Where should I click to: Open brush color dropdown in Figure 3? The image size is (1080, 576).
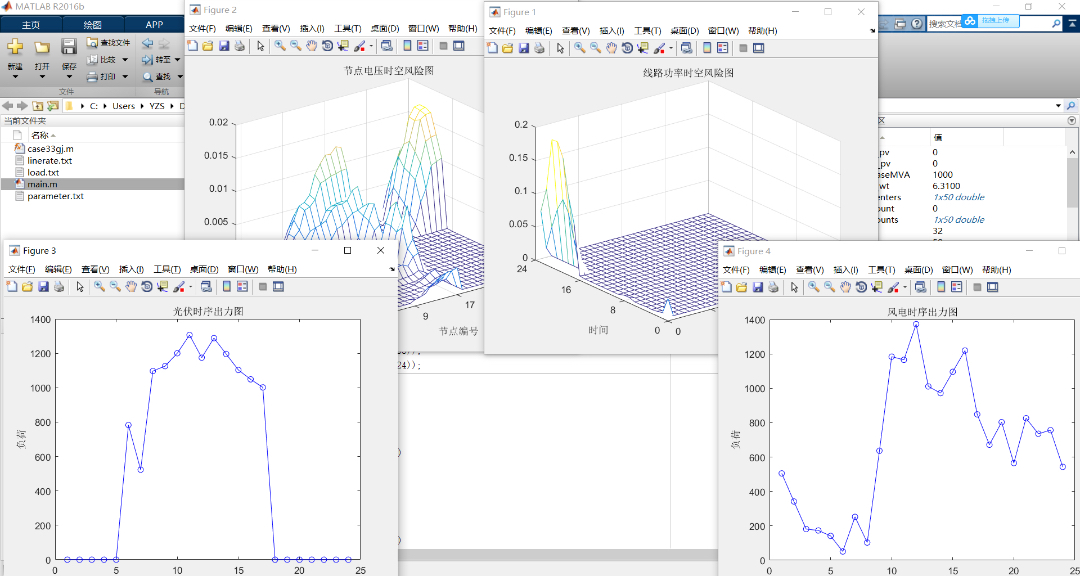tap(191, 287)
